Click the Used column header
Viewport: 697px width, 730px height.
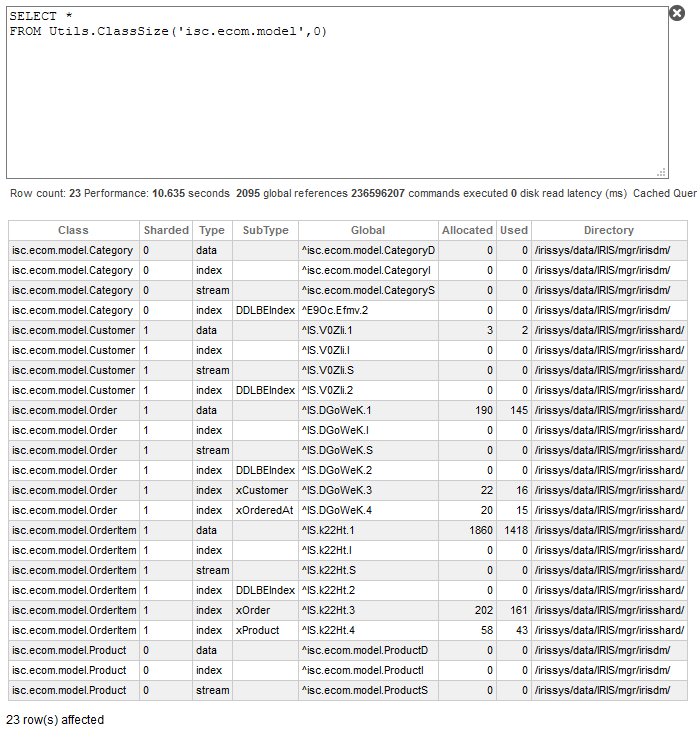point(514,230)
